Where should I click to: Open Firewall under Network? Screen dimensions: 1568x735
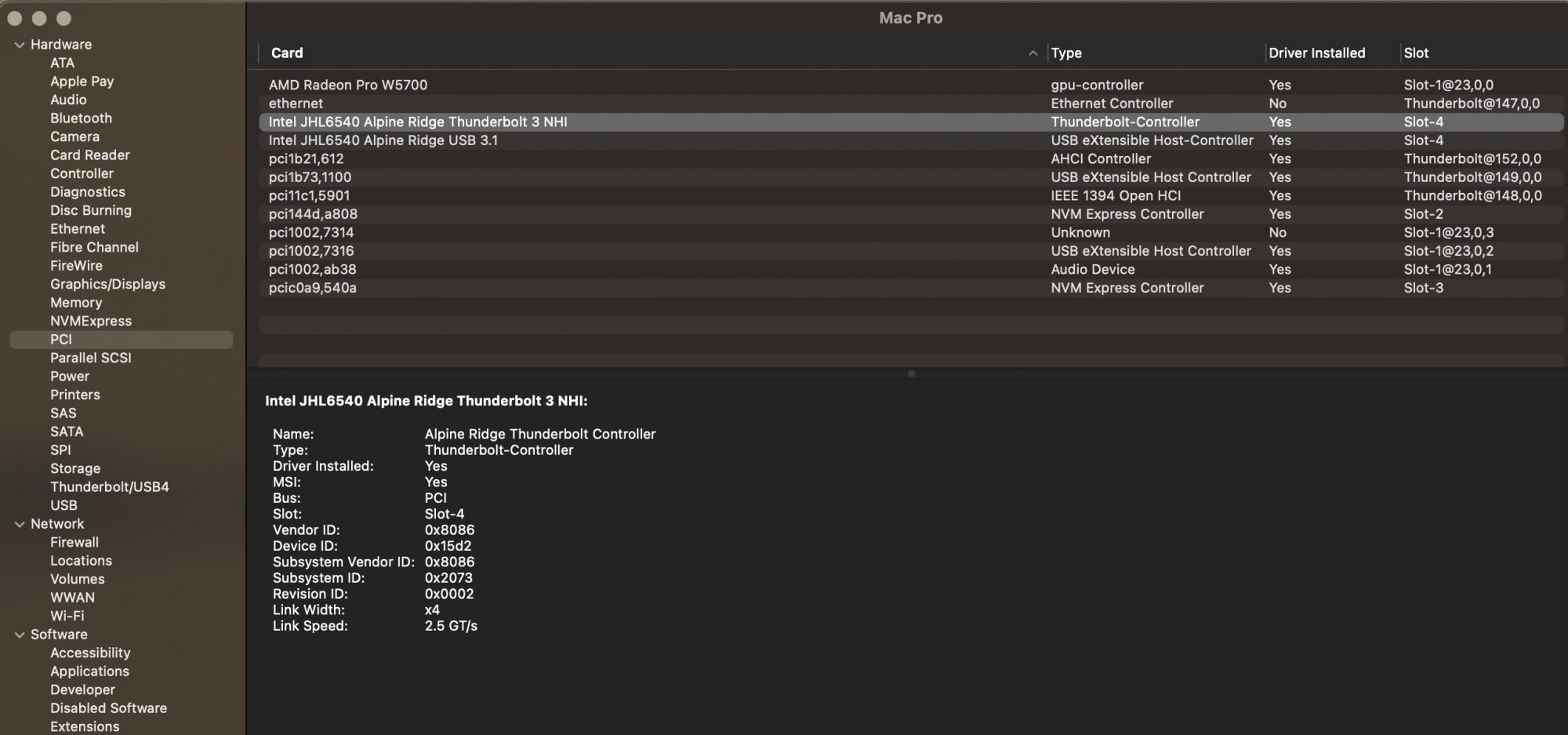74,543
